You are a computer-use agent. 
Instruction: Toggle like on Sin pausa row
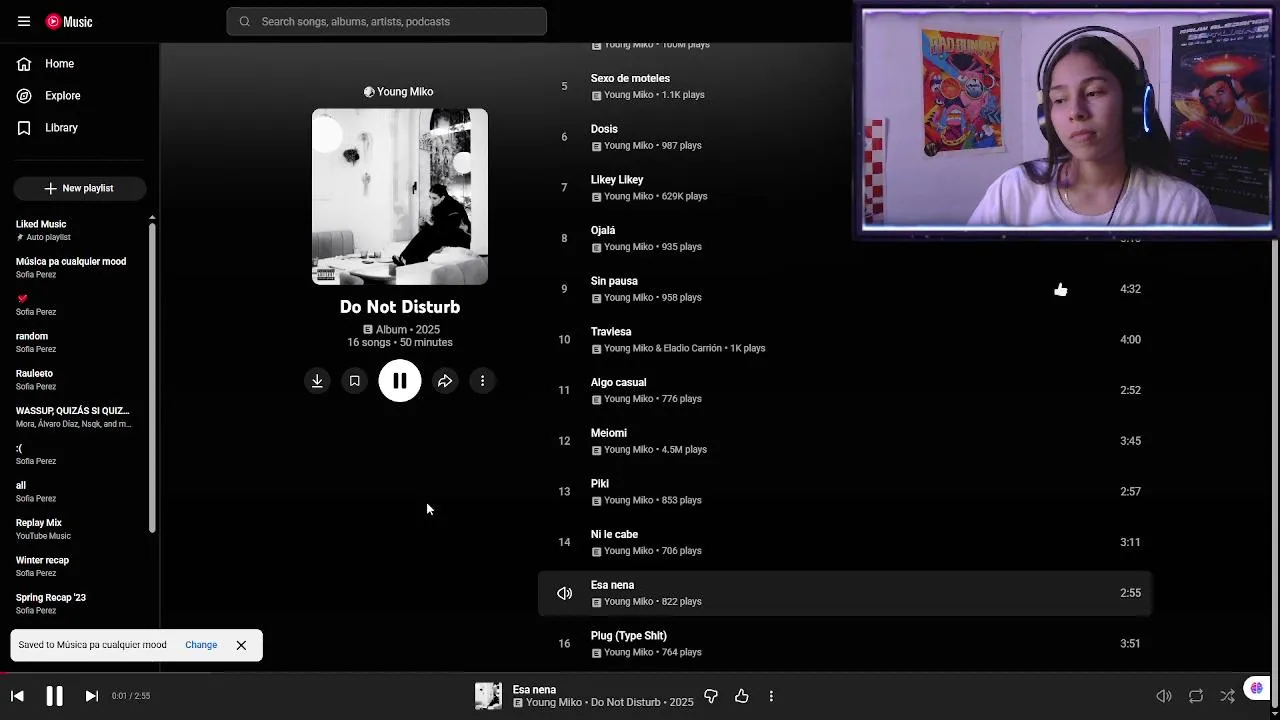[1061, 290]
